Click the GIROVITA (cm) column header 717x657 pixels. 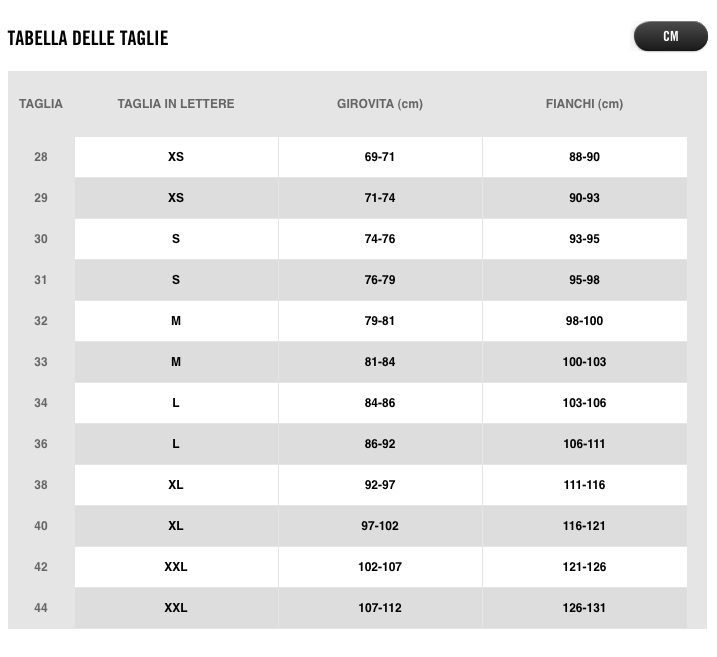click(380, 104)
